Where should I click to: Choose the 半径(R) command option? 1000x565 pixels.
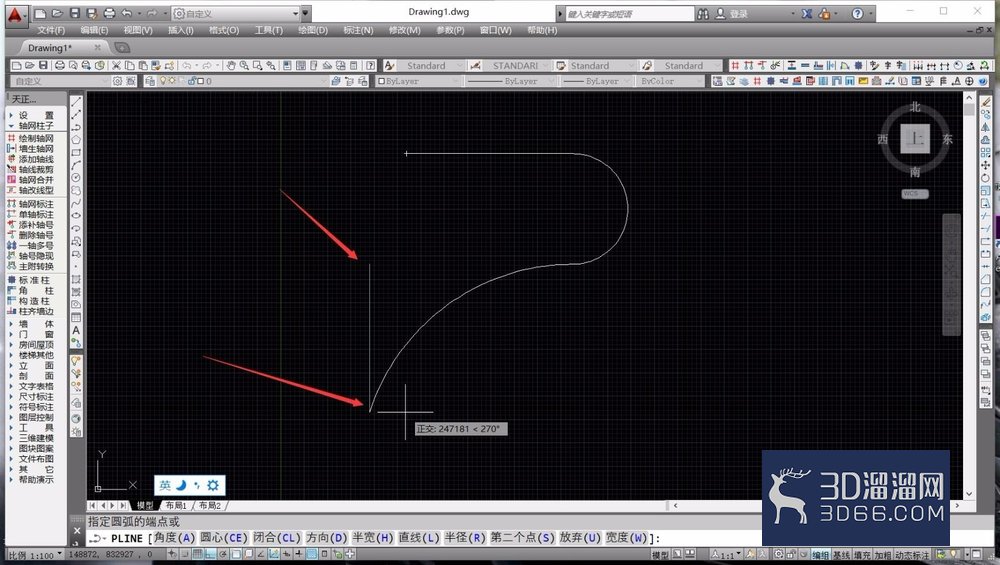pos(465,538)
